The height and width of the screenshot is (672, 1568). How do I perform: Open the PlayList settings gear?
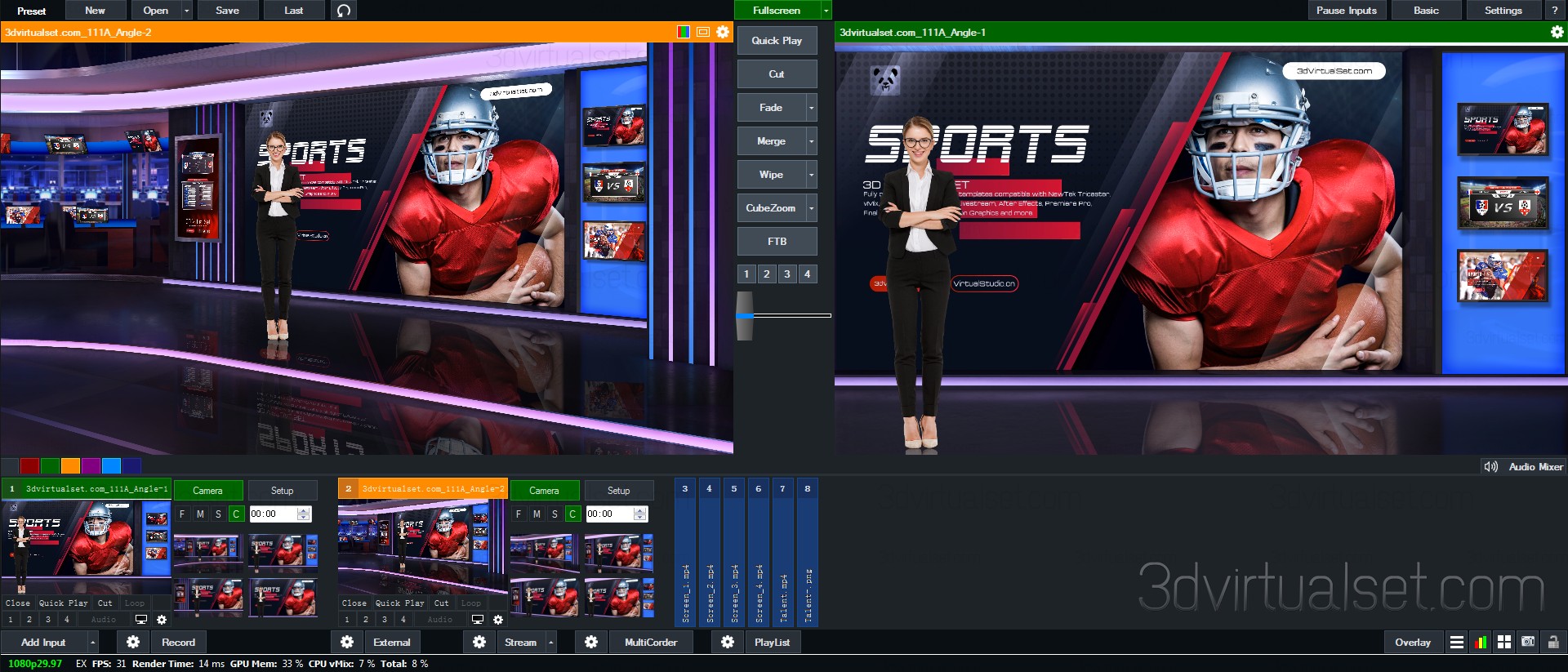tap(728, 642)
